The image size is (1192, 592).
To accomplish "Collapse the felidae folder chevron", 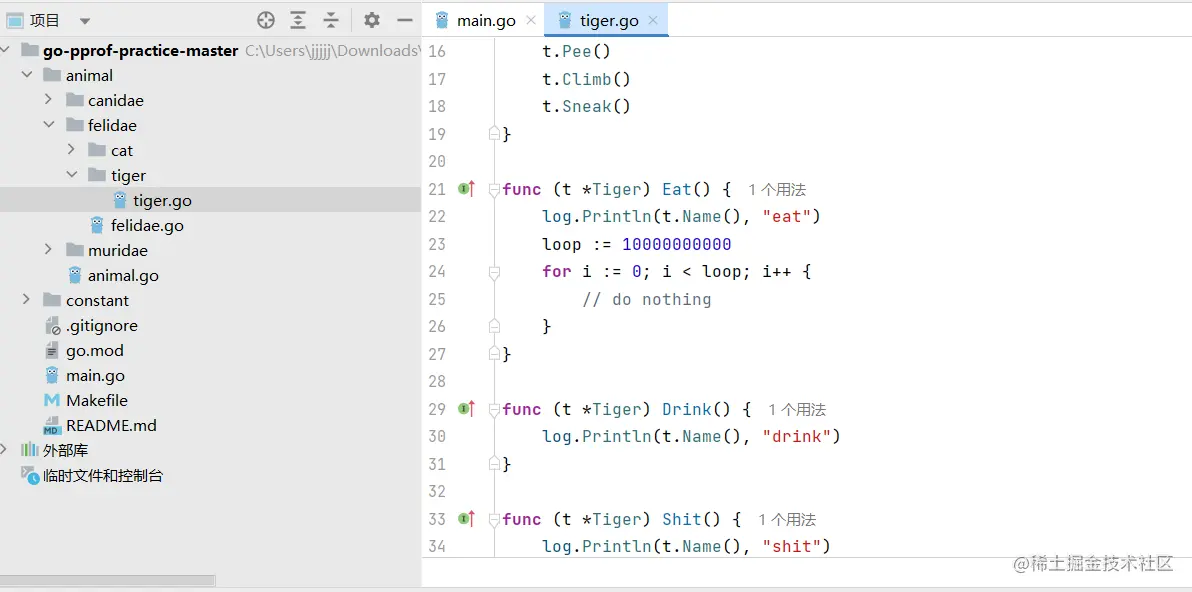I will 49,125.
